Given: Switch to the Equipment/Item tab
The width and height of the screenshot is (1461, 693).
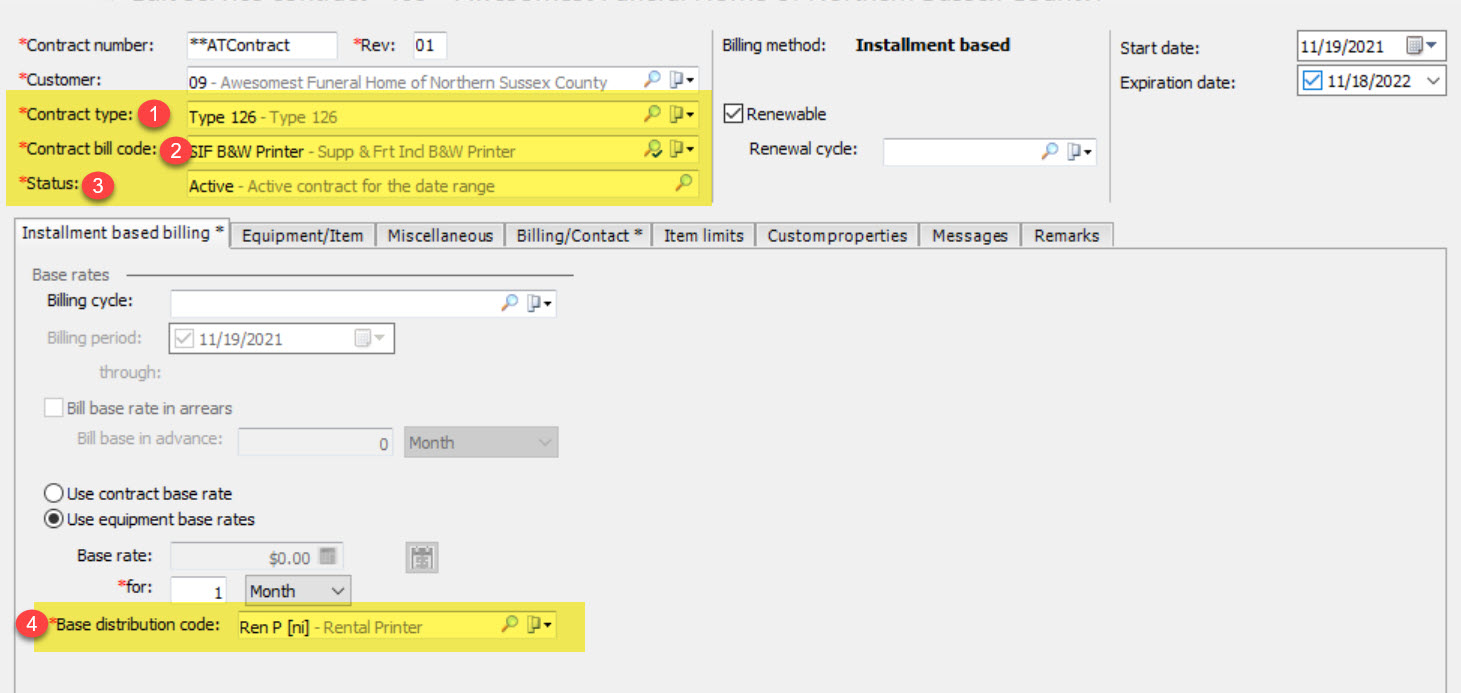Looking at the screenshot, I should [302, 235].
